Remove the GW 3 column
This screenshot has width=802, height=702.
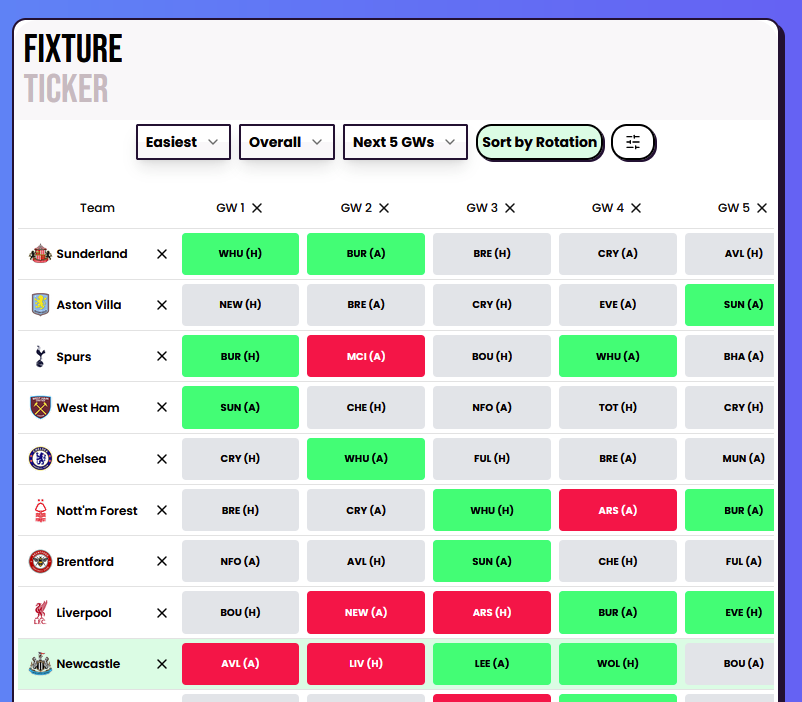coord(510,208)
